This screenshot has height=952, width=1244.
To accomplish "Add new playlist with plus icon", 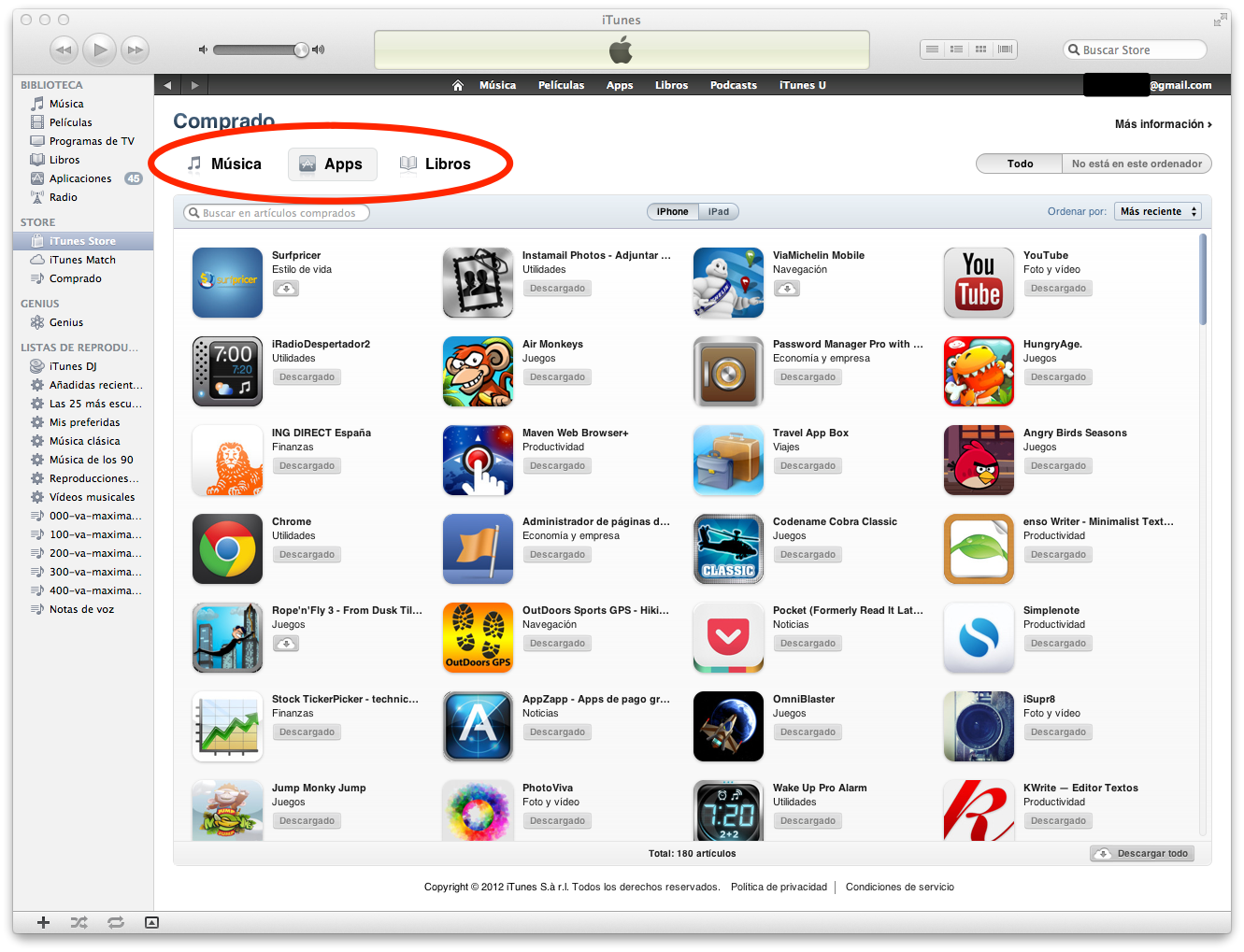I will [x=43, y=922].
